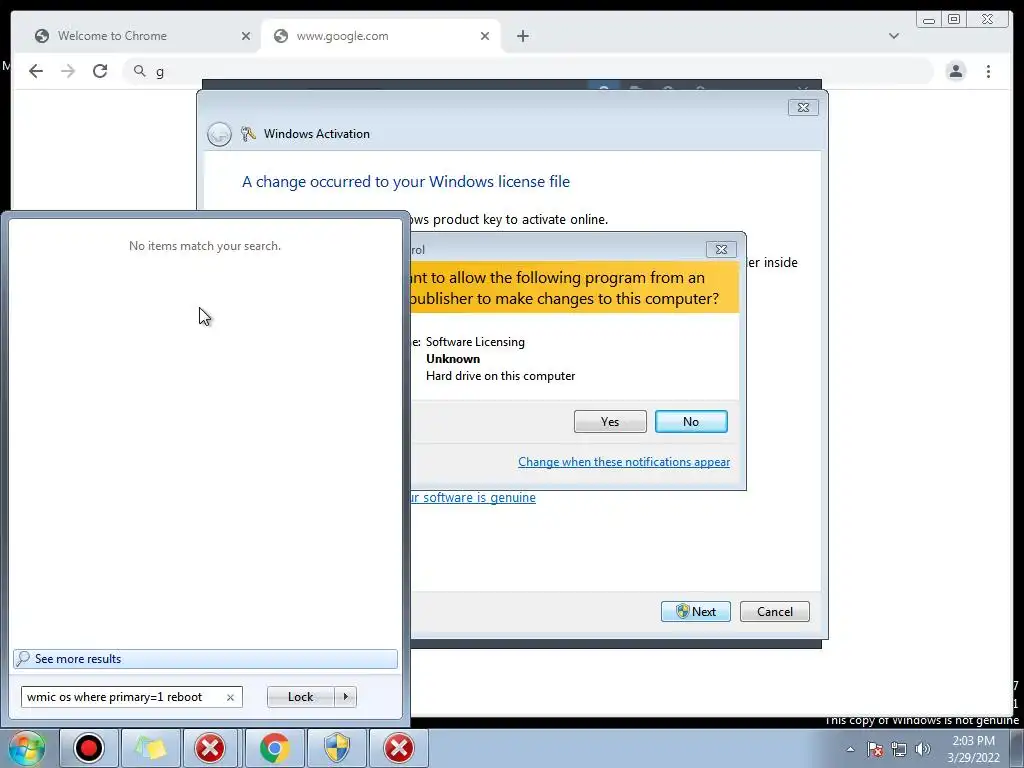Select the www.google.com tab
1024x768 pixels.
point(381,36)
